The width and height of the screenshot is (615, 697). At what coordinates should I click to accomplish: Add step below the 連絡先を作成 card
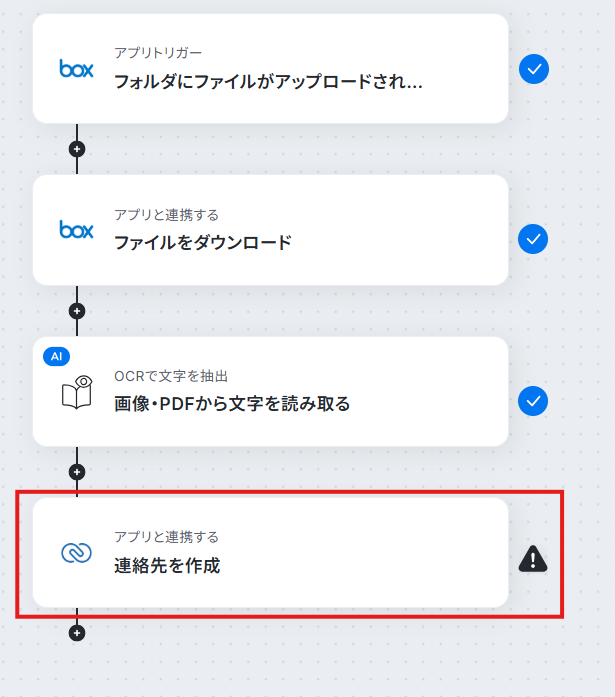(x=77, y=633)
